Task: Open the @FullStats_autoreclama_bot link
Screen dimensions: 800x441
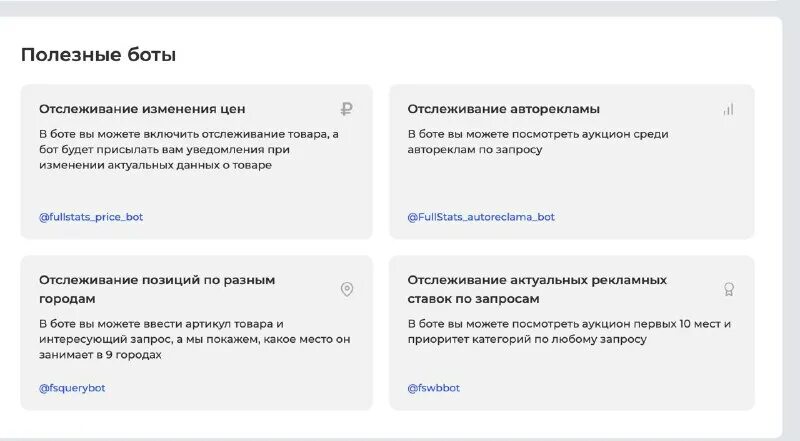Action: [x=481, y=217]
